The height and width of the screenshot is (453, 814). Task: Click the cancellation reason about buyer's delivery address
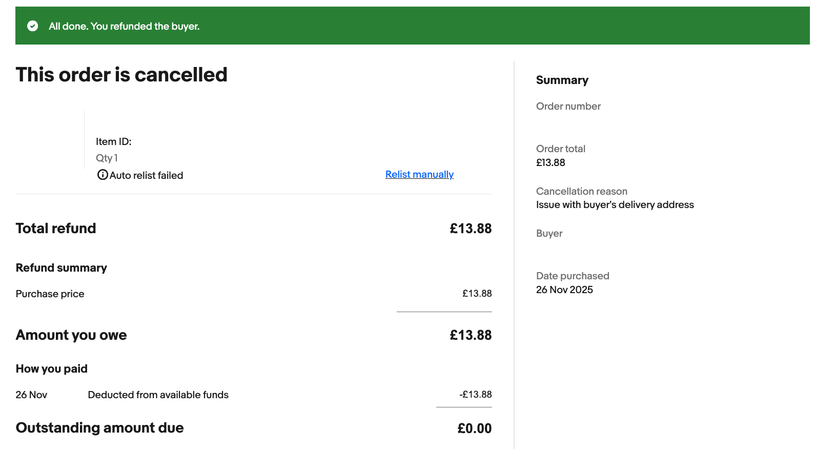(615, 205)
